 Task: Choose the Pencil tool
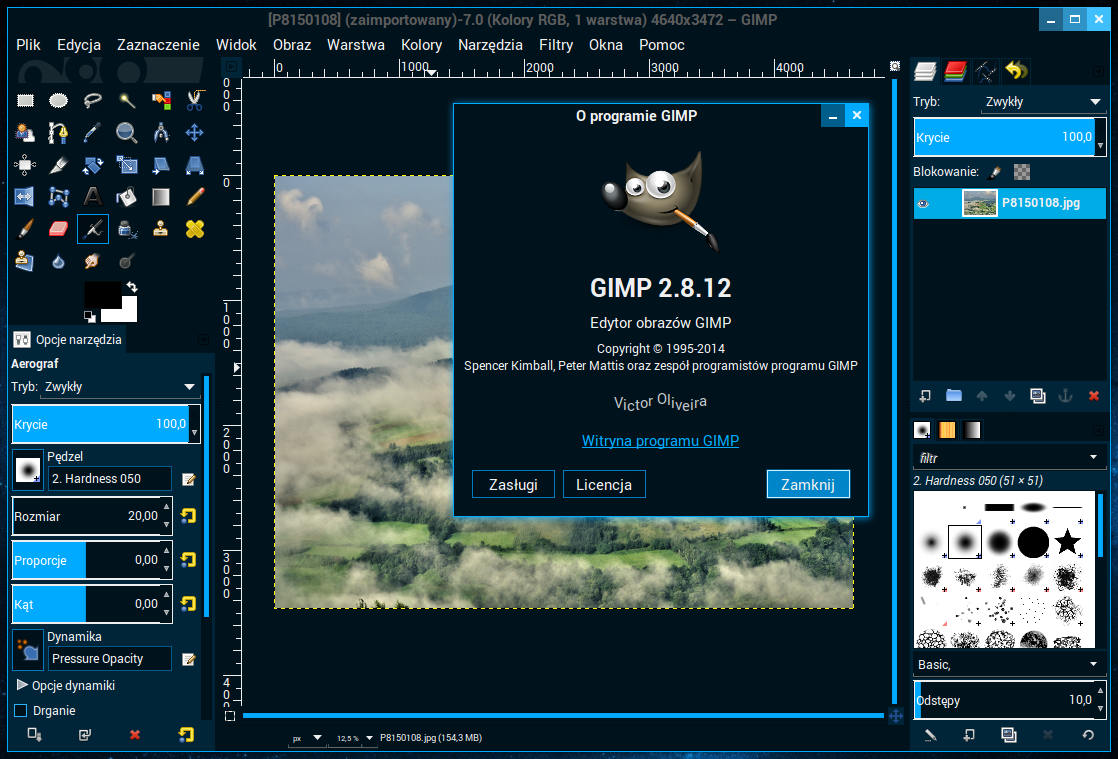pyautogui.click(x=195, y=197)
